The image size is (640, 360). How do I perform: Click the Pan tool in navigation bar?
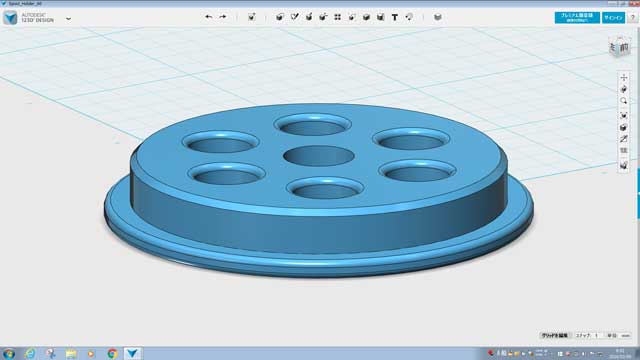pyautogui.click(x=624, y=78)
